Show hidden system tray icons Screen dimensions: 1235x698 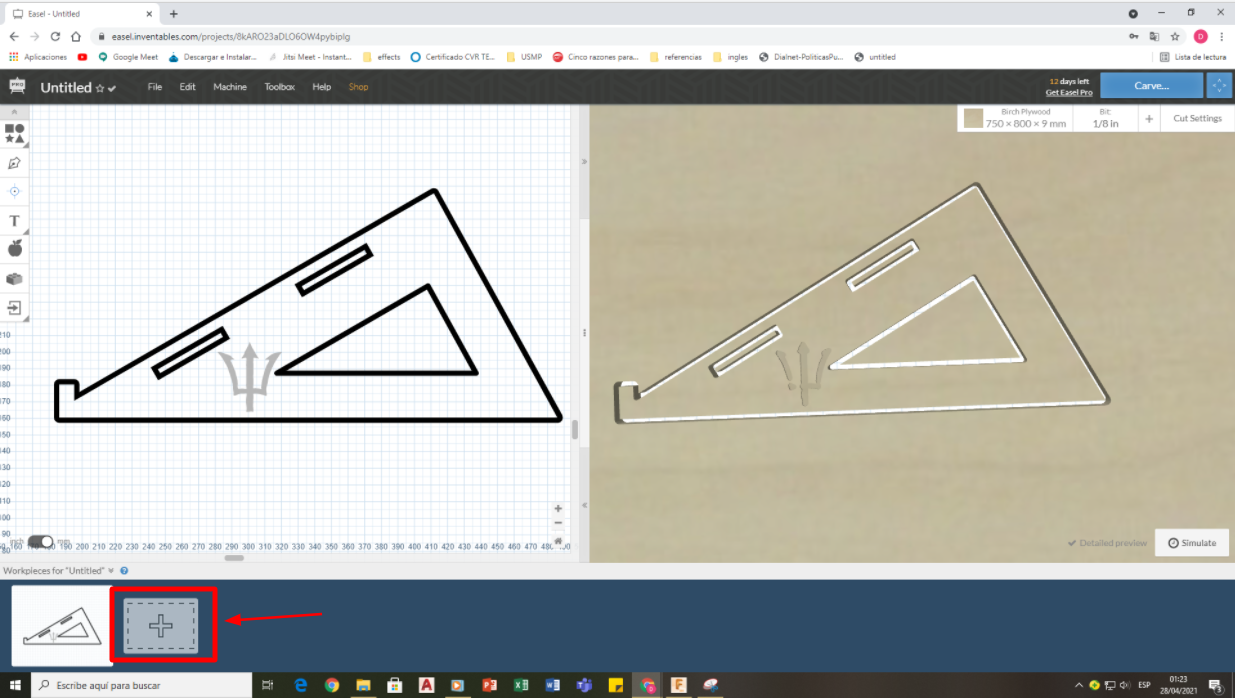coord(1078,685)
